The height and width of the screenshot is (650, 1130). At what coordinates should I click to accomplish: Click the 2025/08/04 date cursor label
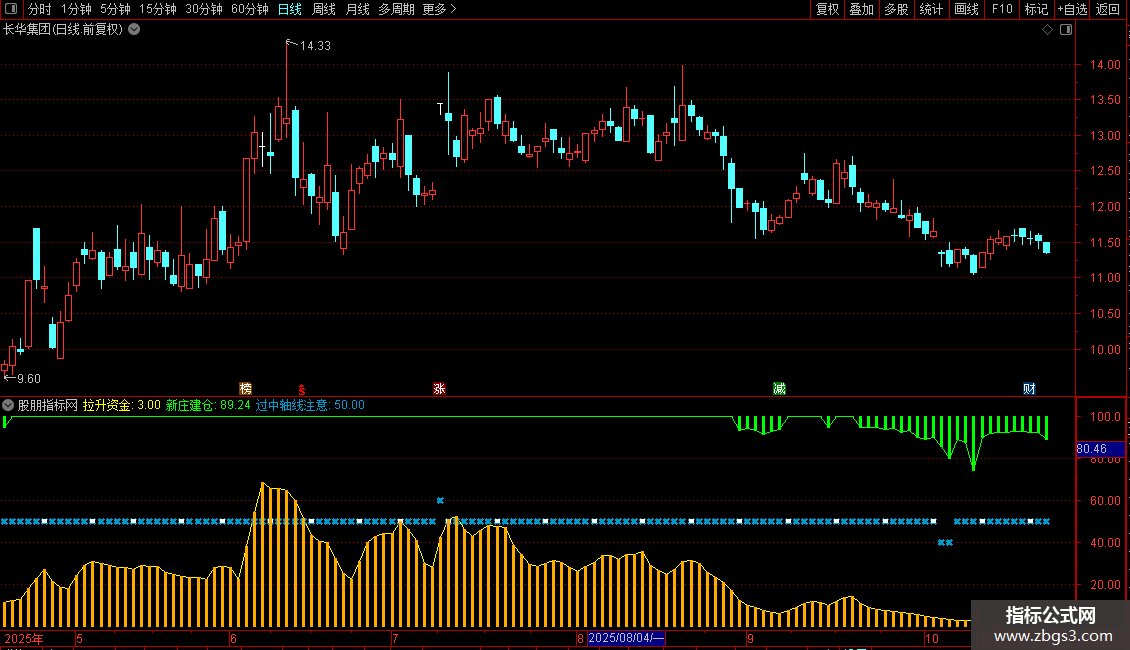[626, 638]
